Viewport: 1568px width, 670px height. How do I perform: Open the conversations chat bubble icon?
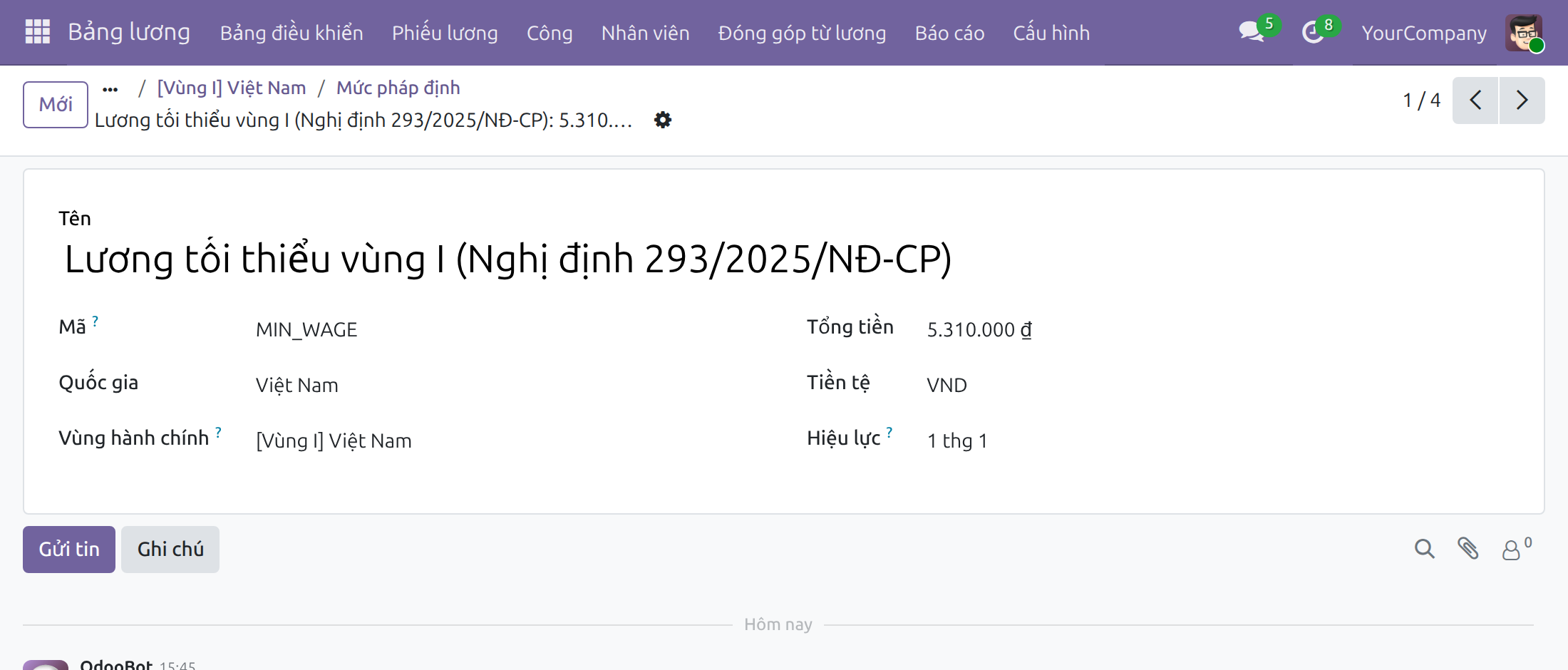1252,32
